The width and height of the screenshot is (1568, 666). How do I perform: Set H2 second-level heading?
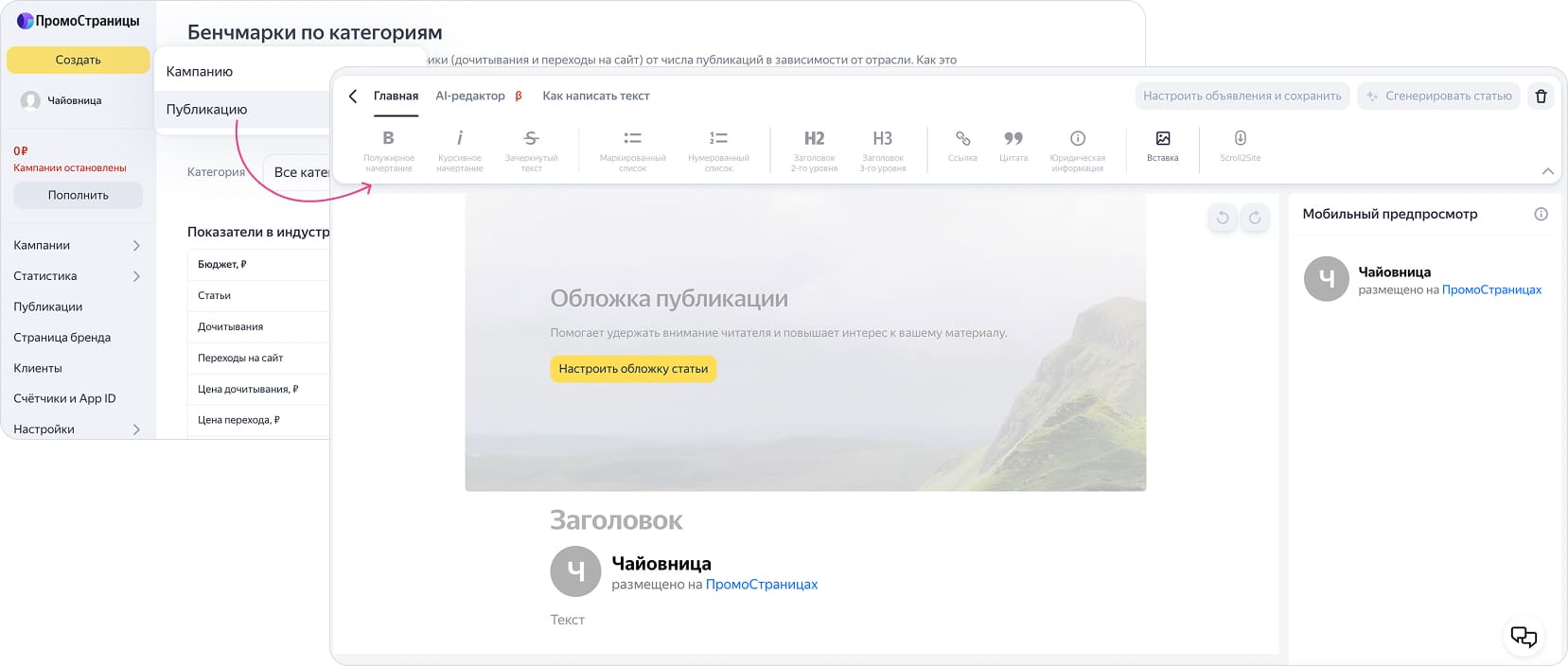tap(814, 150)
